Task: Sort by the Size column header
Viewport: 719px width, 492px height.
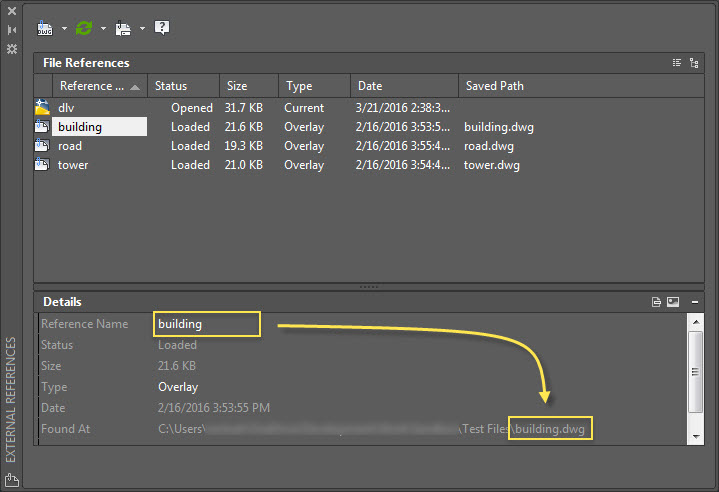Action: pyautogui.click(x=249, y=86)
